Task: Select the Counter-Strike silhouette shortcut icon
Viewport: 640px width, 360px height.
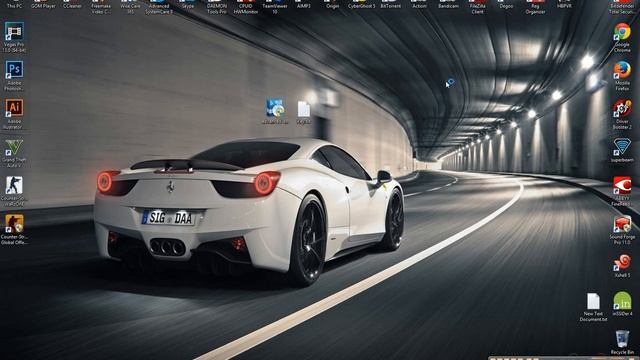Action: pos(14,185)
